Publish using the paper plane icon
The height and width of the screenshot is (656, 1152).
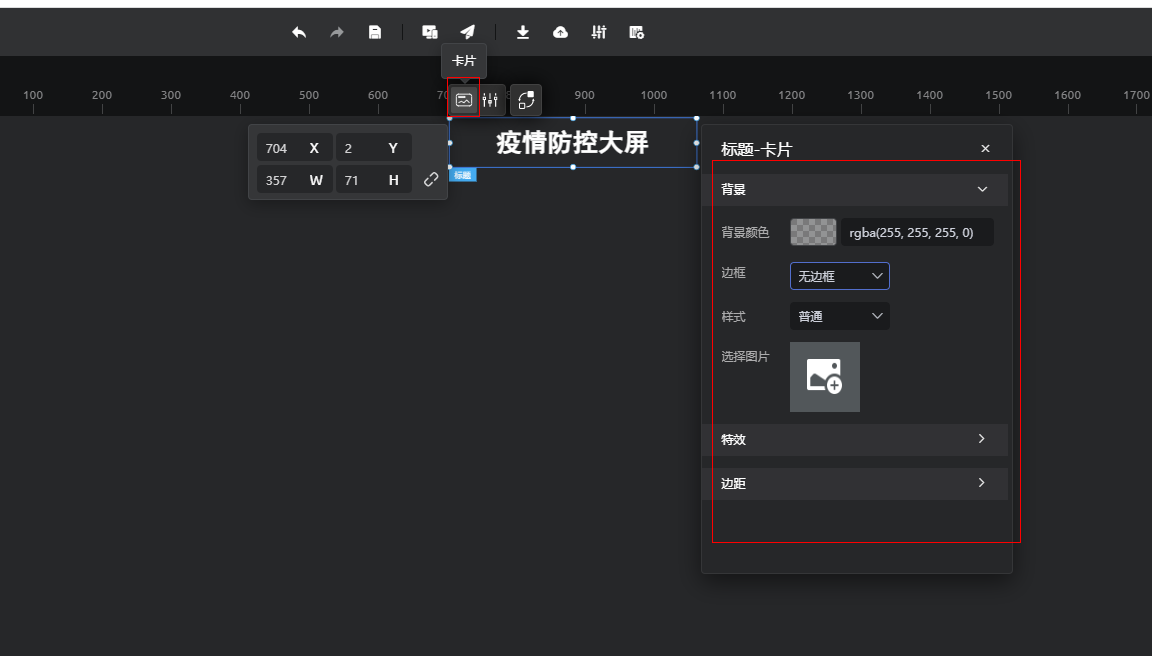click(467, 32)
